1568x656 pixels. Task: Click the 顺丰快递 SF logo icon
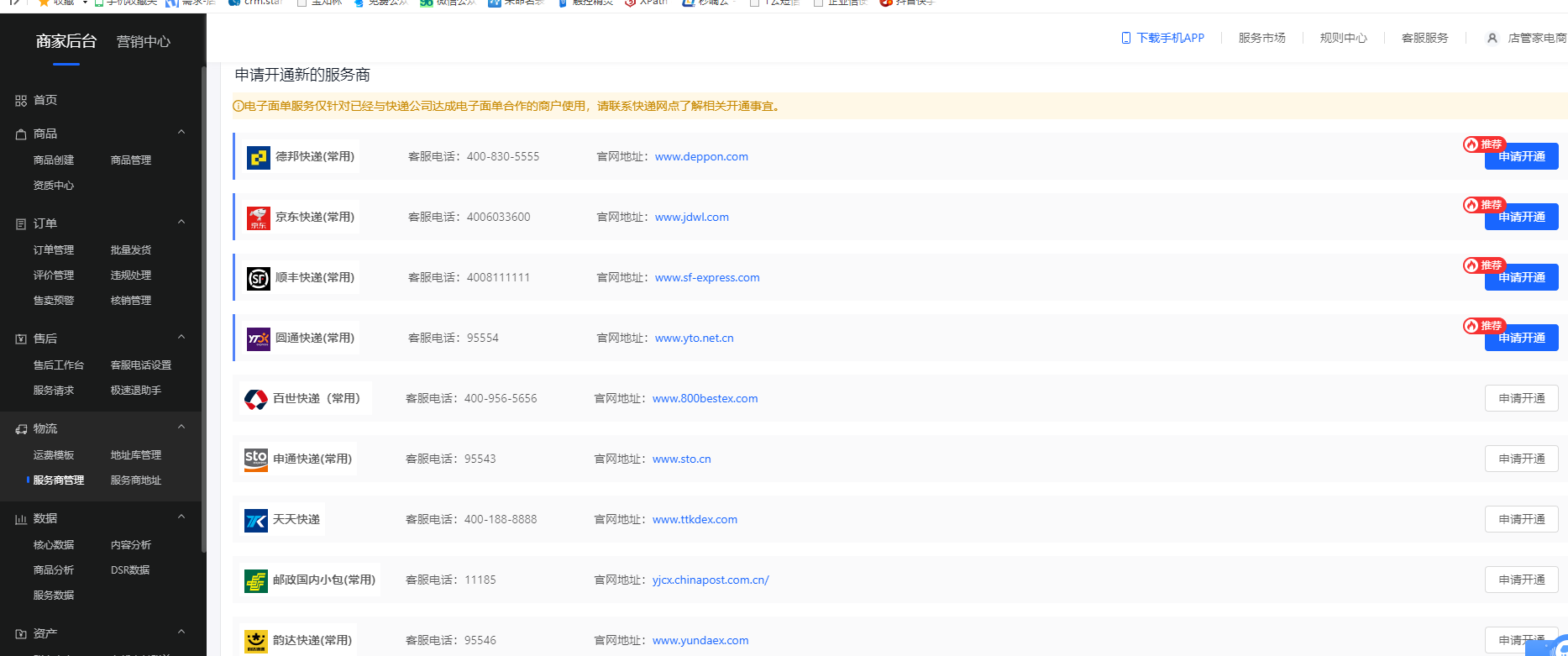pos(259,278)
